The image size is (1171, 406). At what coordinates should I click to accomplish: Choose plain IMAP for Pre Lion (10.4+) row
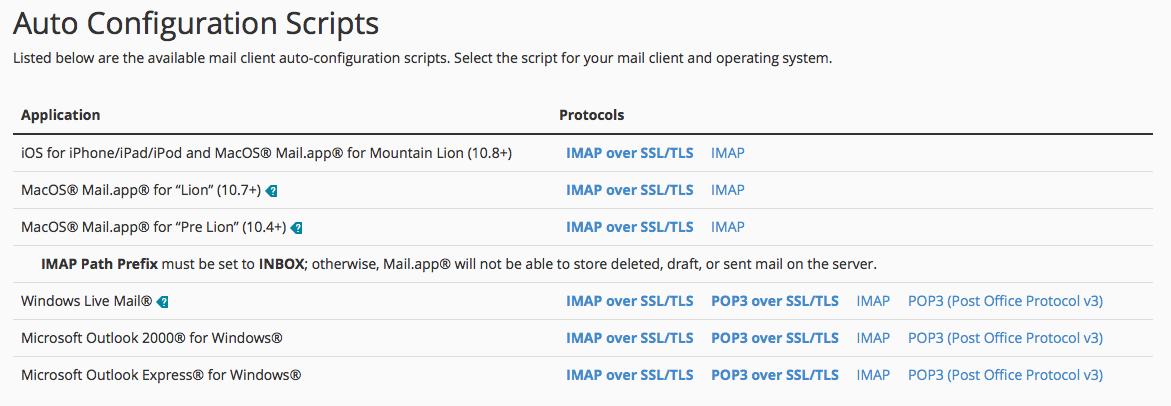coord(727,227)
